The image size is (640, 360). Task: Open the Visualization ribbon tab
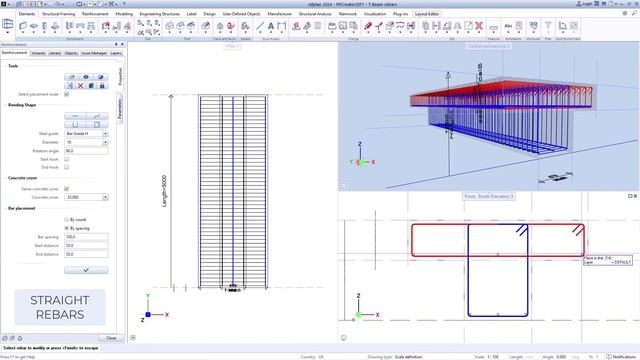click(375, 14)
